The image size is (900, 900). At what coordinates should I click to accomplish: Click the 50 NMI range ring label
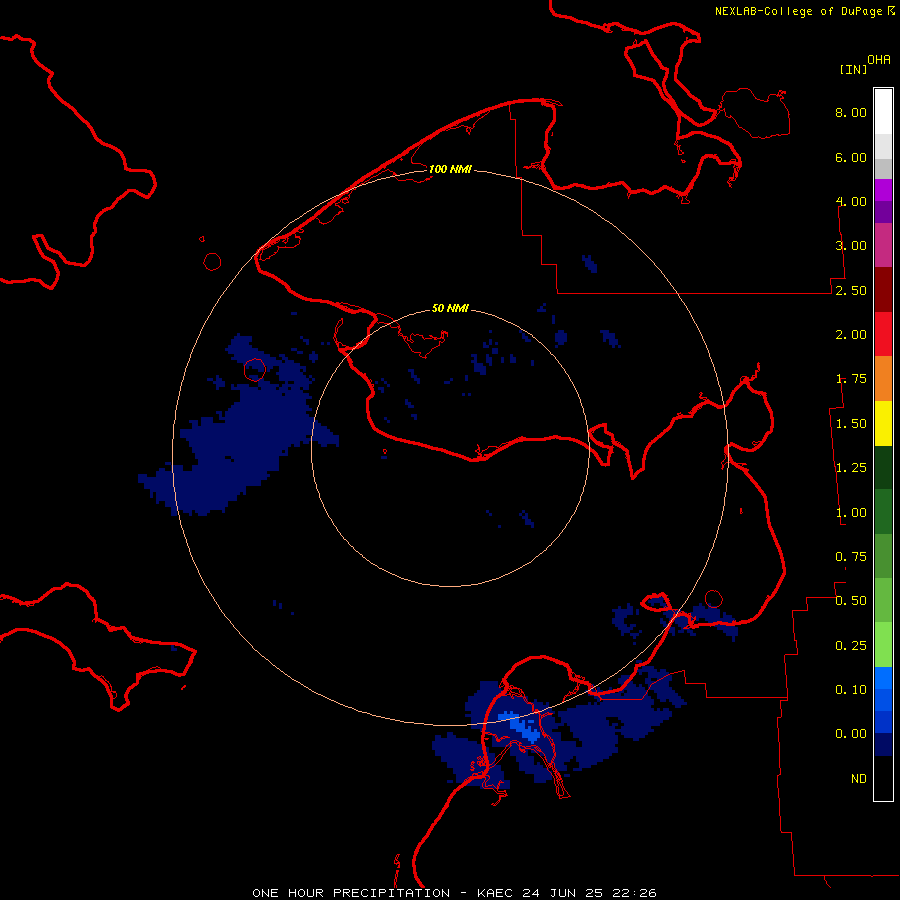click(x=450, y=308)
